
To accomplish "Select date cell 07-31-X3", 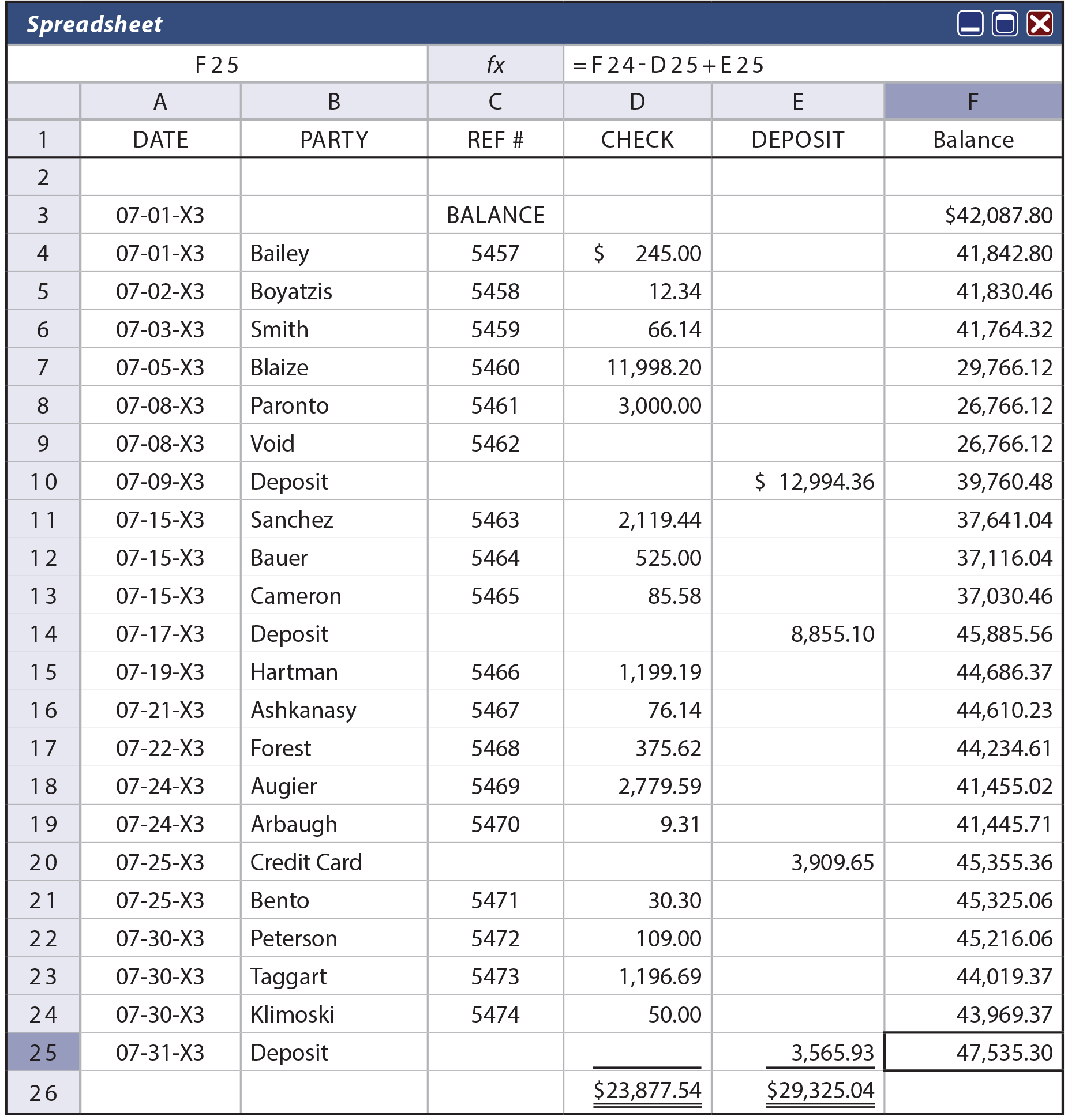I will [x=160, y=1052].
